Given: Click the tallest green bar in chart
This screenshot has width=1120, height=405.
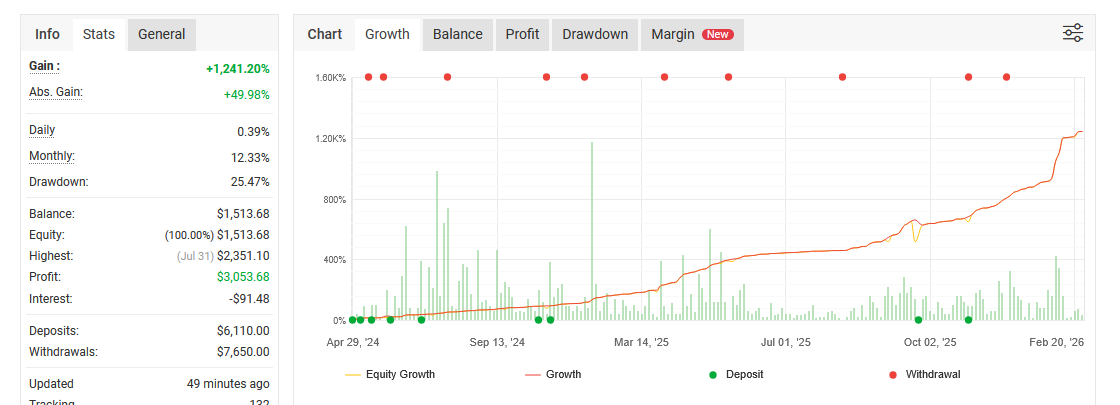Looking at the screenshot, I should (592, 230).
